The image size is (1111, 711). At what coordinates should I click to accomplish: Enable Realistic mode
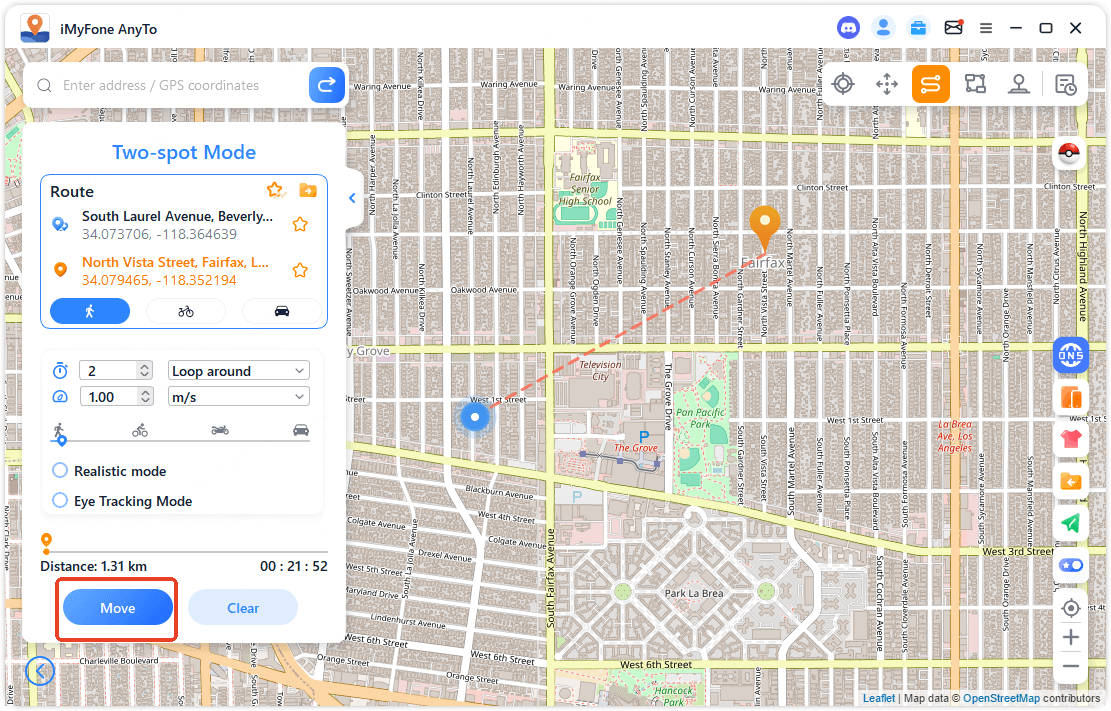coord(60,471)
